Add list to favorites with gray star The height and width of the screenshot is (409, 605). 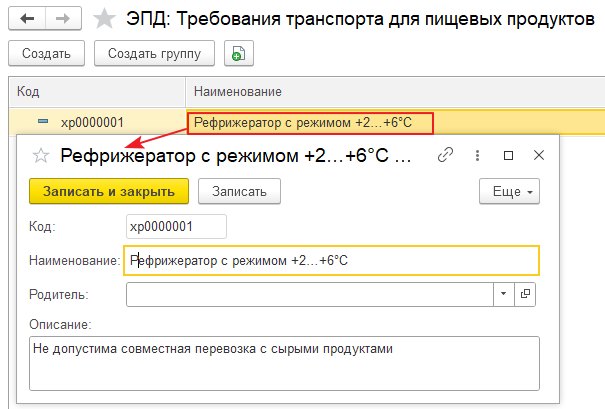pos(105,19)
